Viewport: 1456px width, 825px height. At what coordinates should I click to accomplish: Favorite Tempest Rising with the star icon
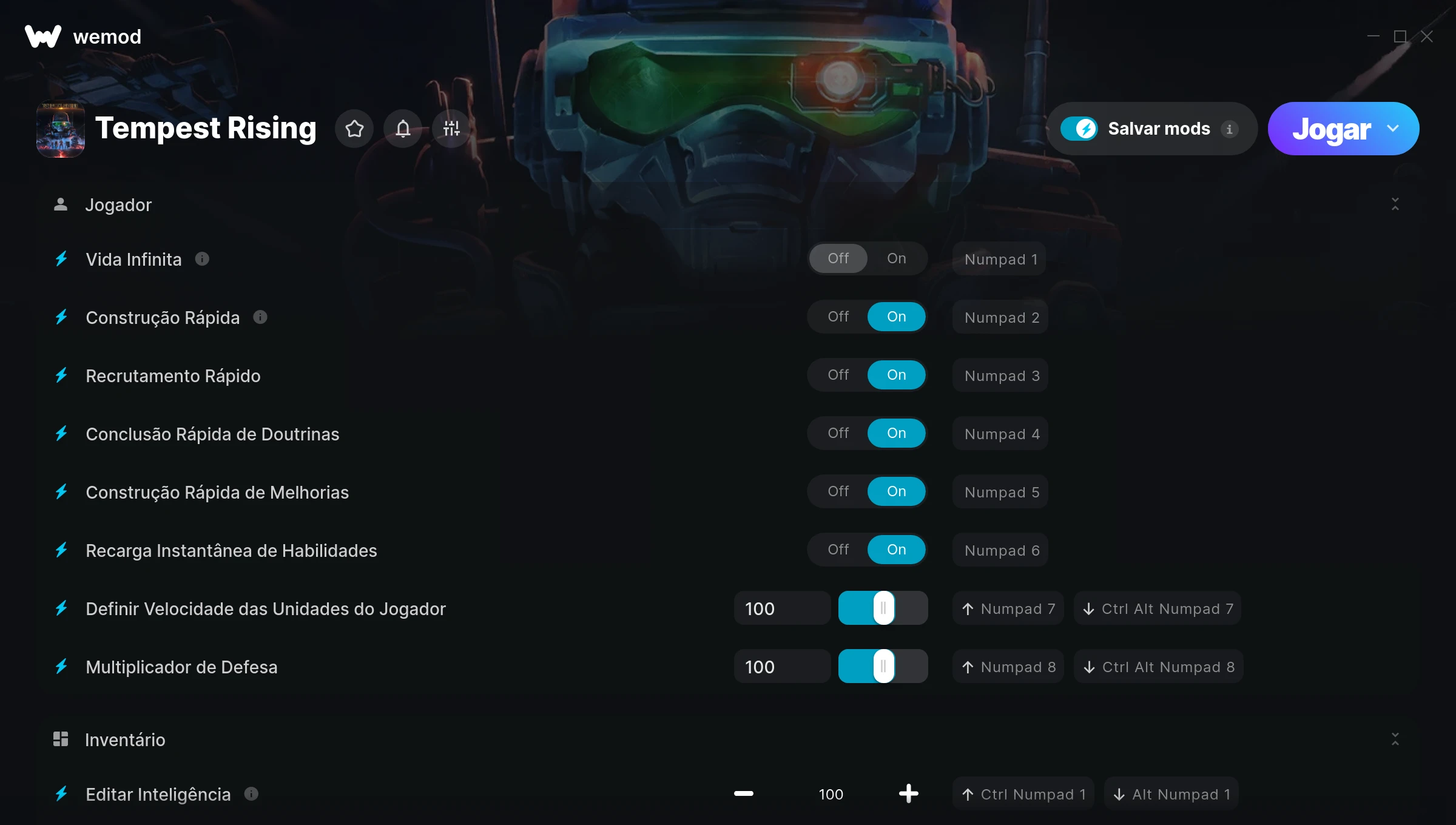click(355, 129)
